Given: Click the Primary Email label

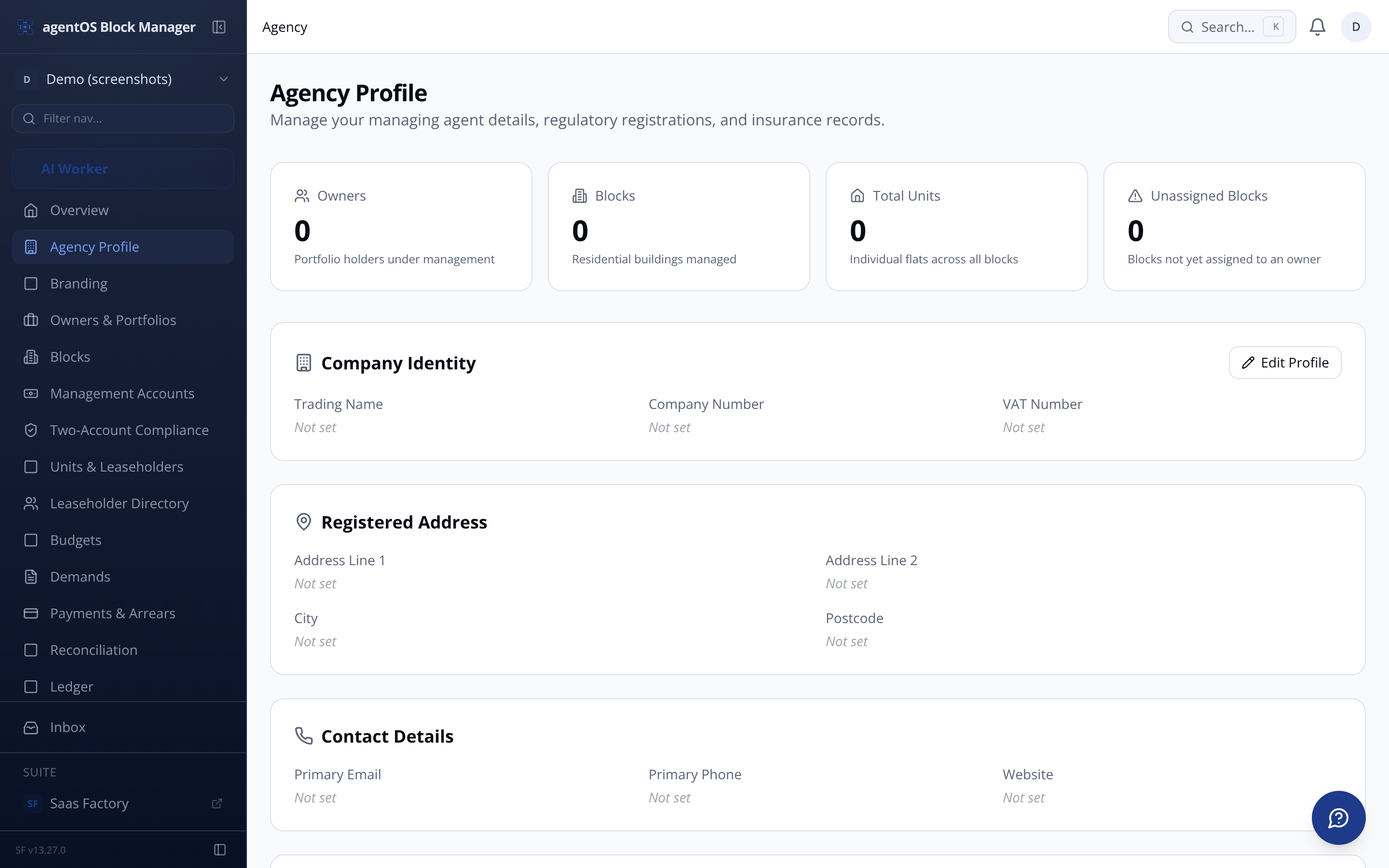Looking at the screenshot, I should [338, 774].
